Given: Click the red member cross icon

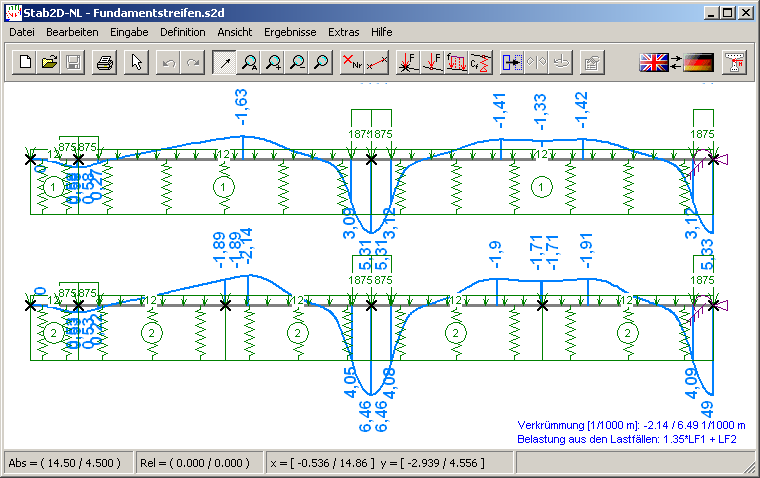Looking at the screenshot, I should (376, 63).
